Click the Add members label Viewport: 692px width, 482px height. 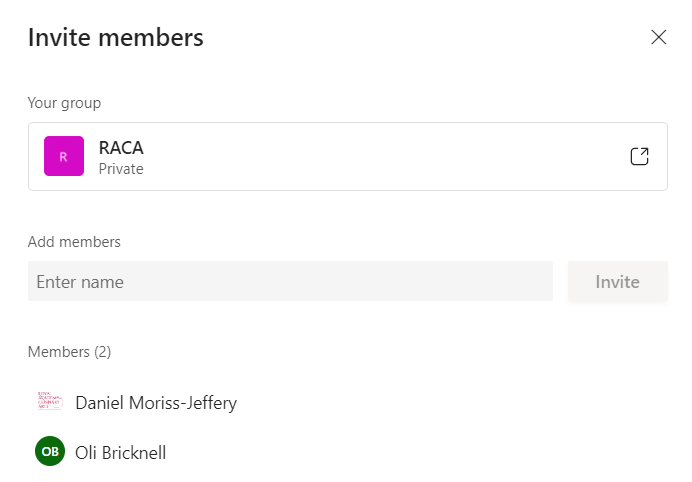click(x=74, y=242)
